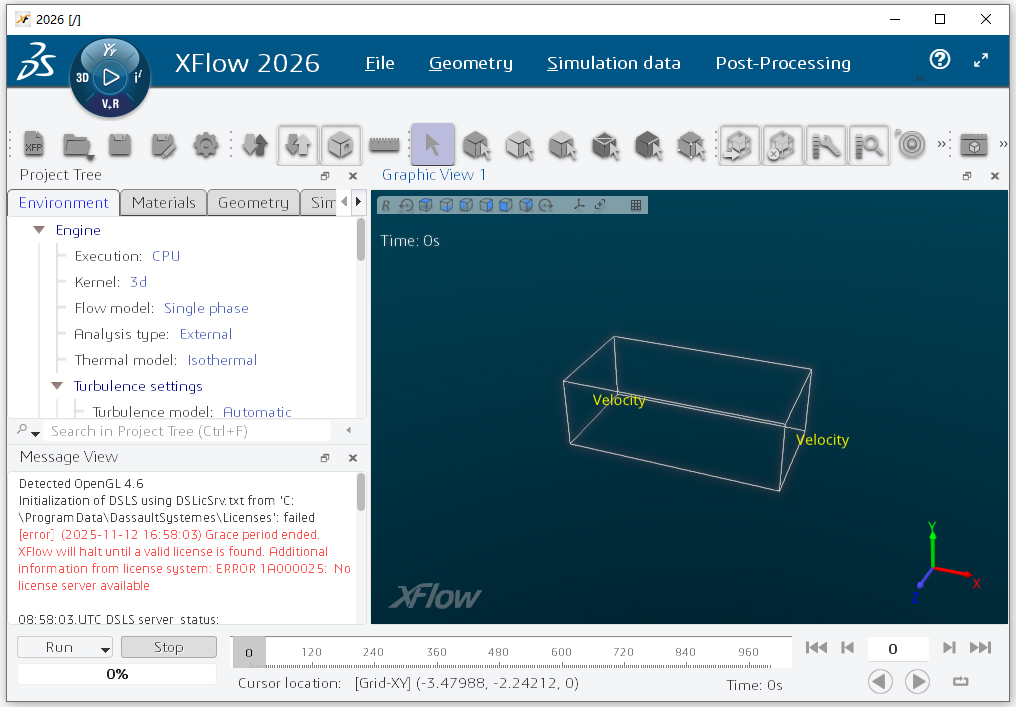Activate the arrow selection tool above Graphic View
This screenshot has height=707, width=1016.
[432, 145]
